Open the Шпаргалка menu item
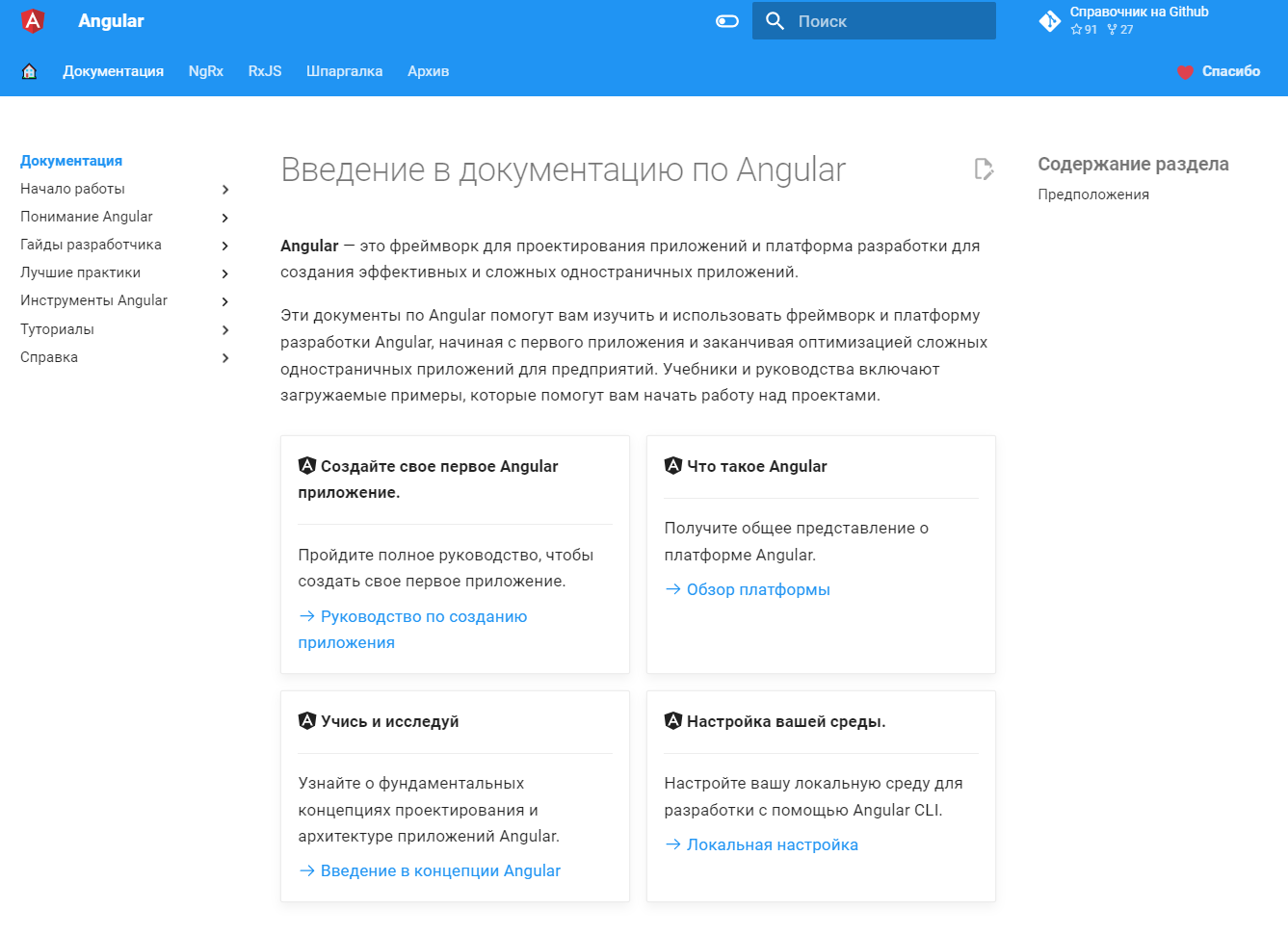 (x=344, y=71)
